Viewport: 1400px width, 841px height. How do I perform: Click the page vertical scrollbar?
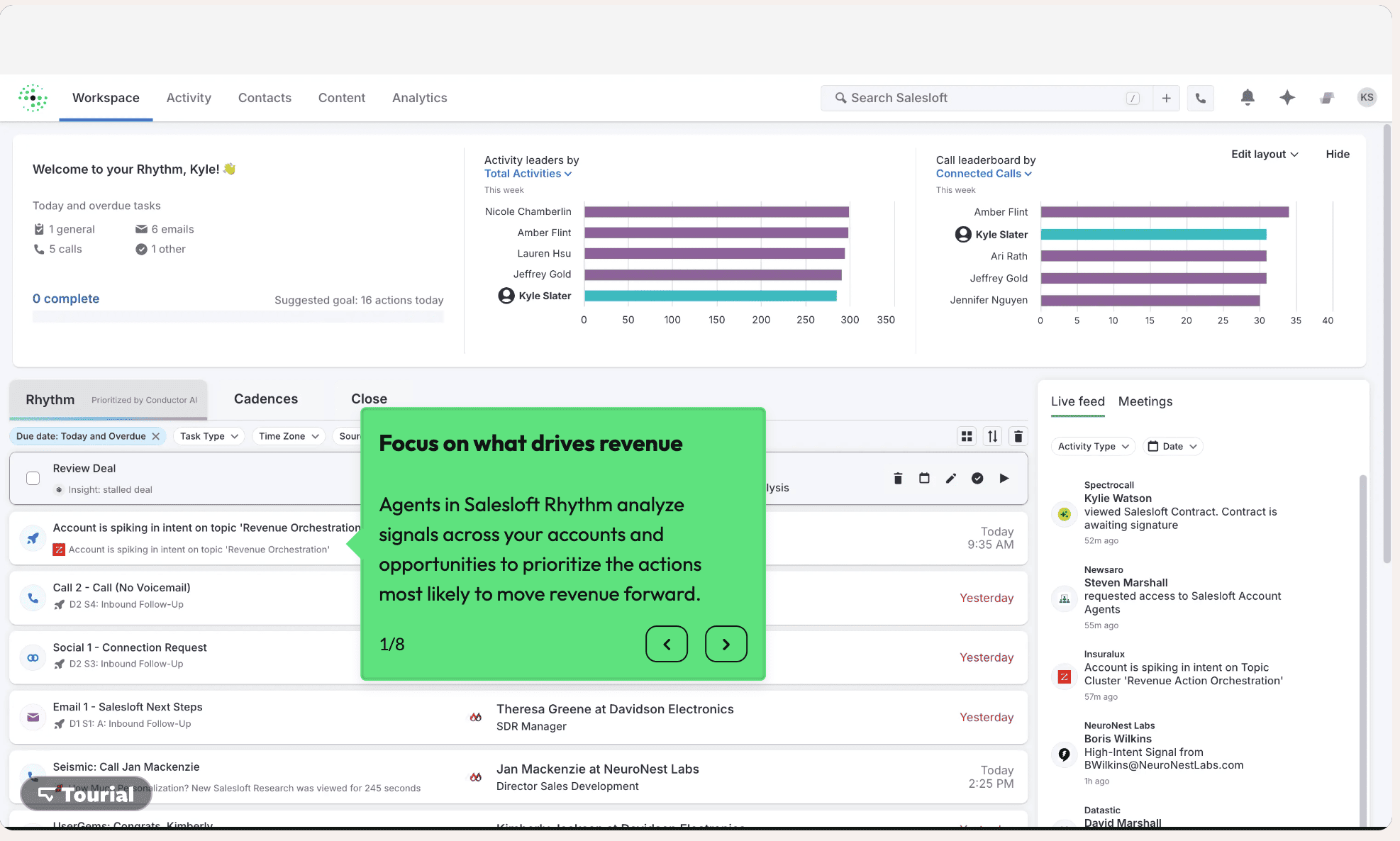(1387, 344)
